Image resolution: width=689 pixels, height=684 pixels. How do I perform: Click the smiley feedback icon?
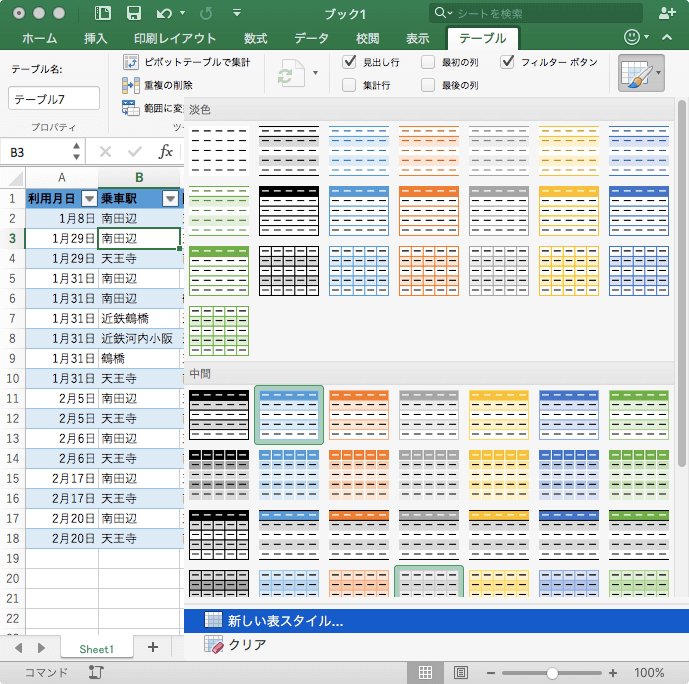[x=632, y=37]
